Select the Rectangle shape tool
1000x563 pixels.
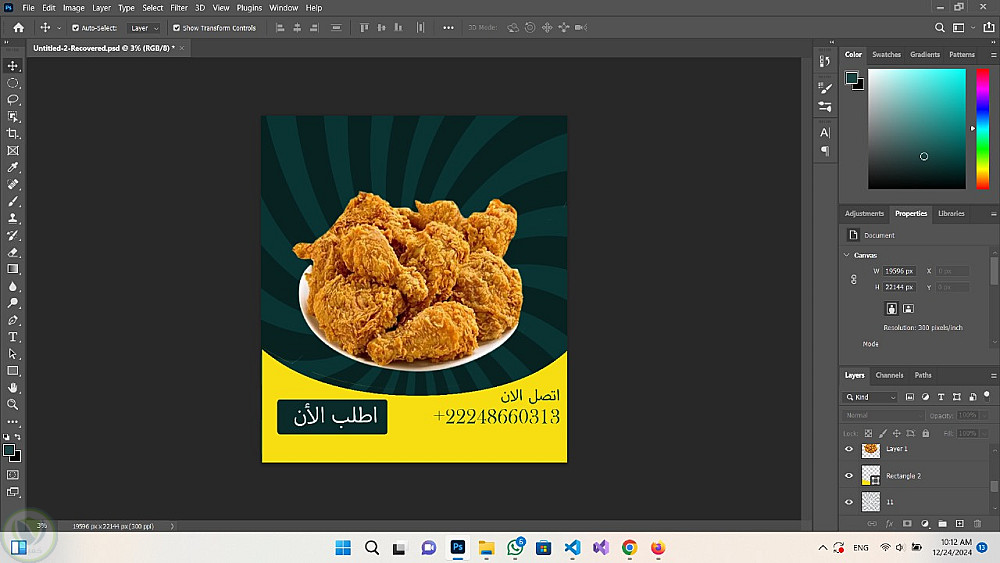pos(13,370)
